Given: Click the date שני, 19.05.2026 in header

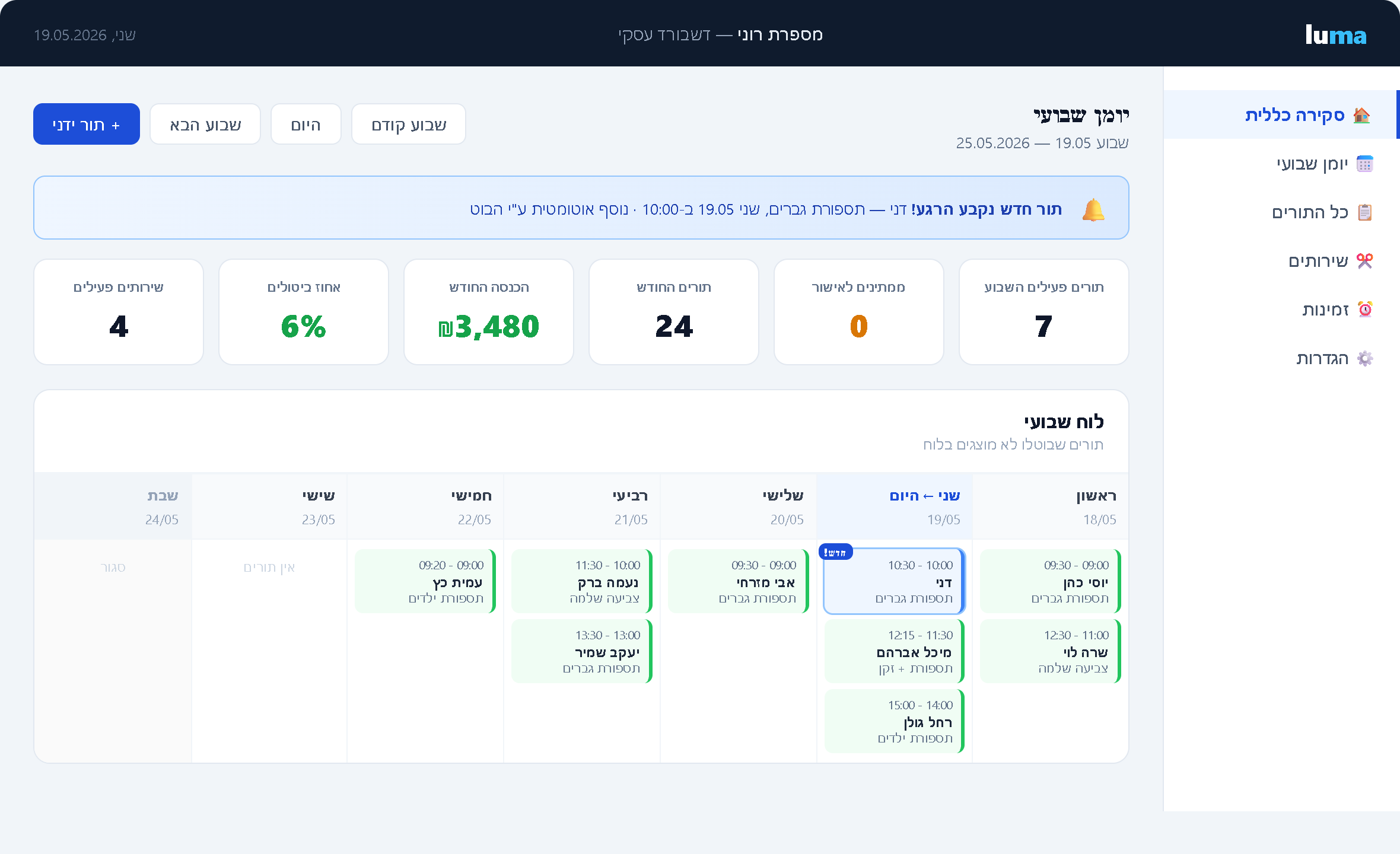Looking at the screenshot, I should coord(85,35).
